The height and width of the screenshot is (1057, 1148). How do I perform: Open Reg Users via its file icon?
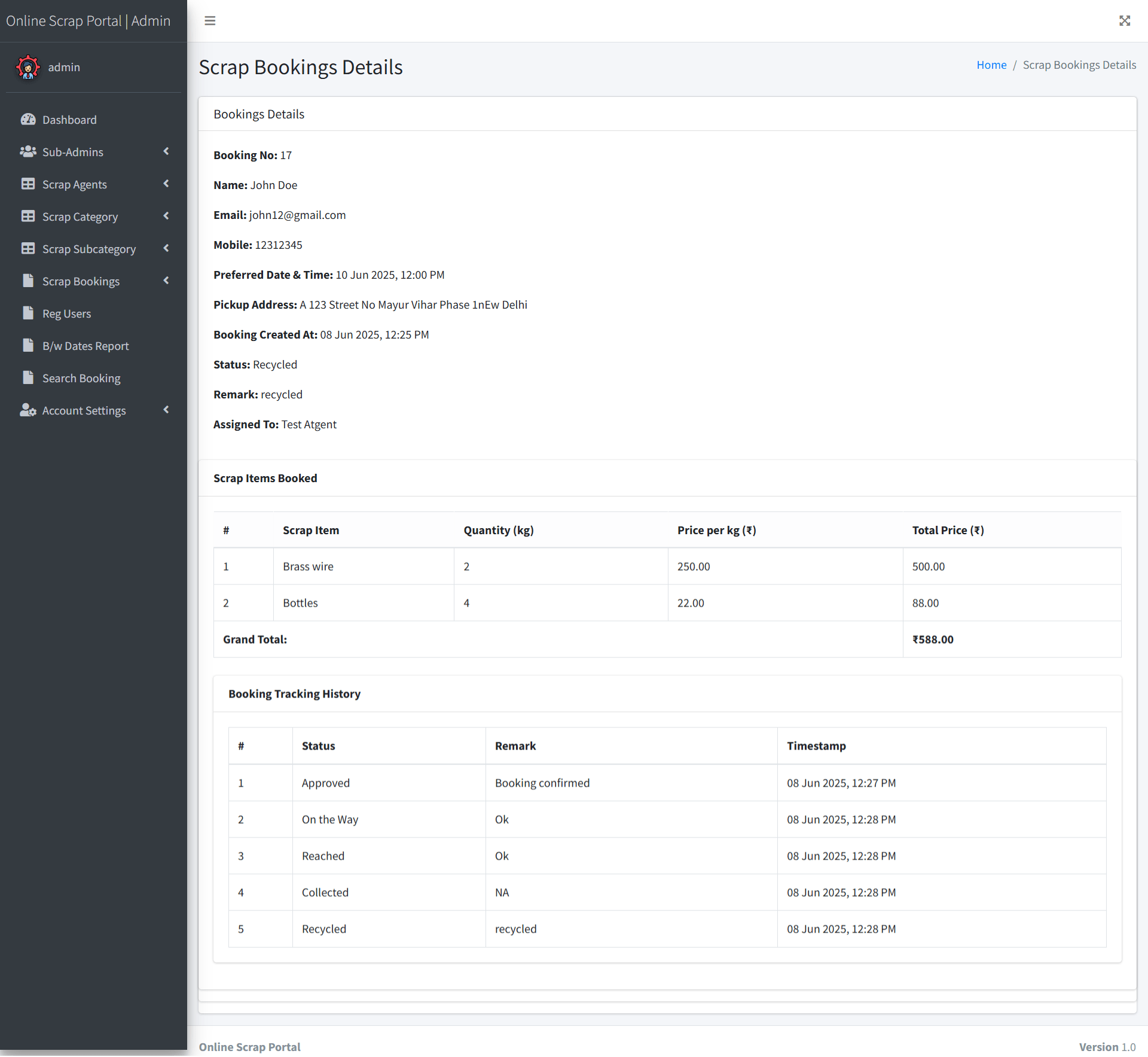click(x=28, y=313)
